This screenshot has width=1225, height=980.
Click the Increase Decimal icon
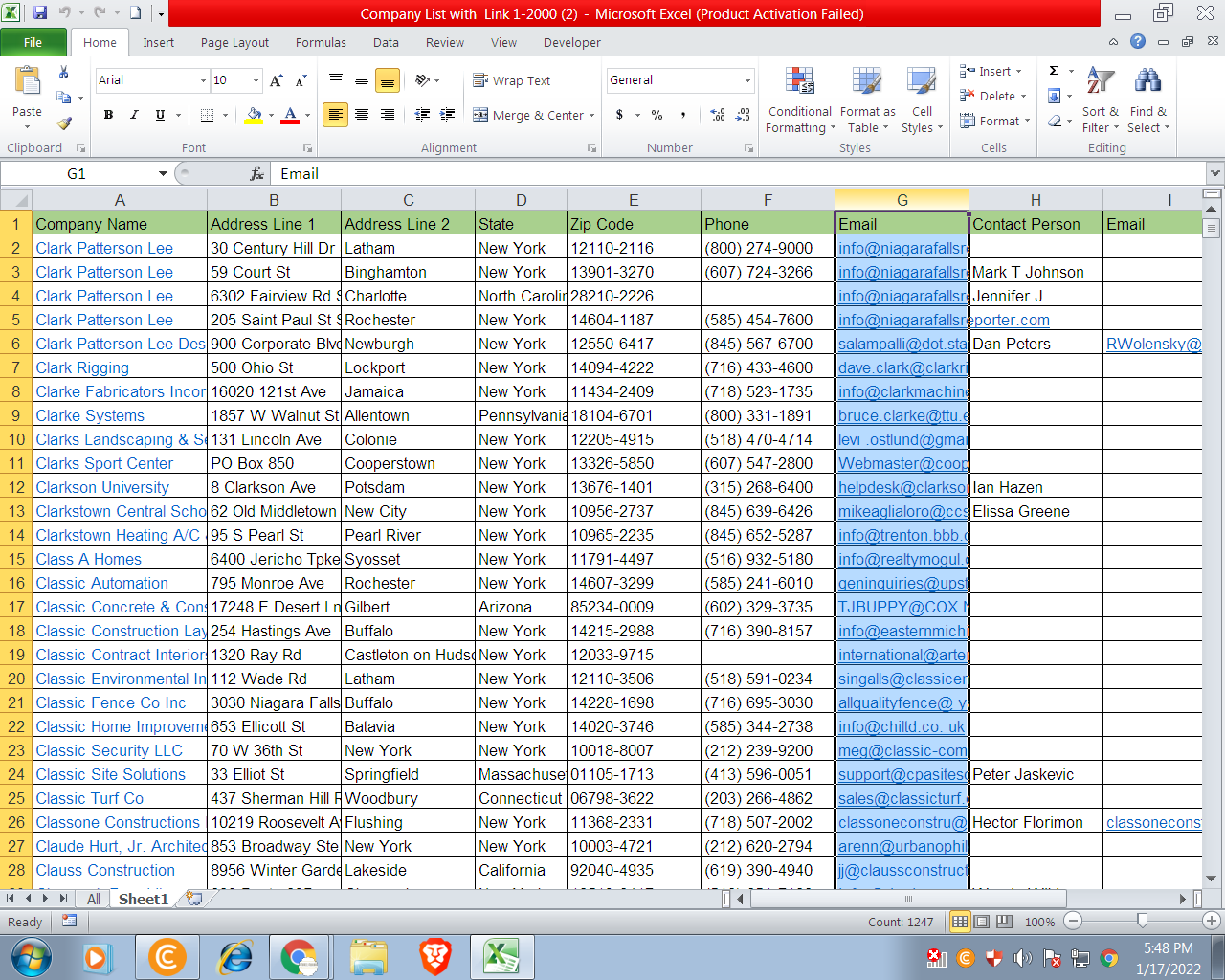point(718,115)
